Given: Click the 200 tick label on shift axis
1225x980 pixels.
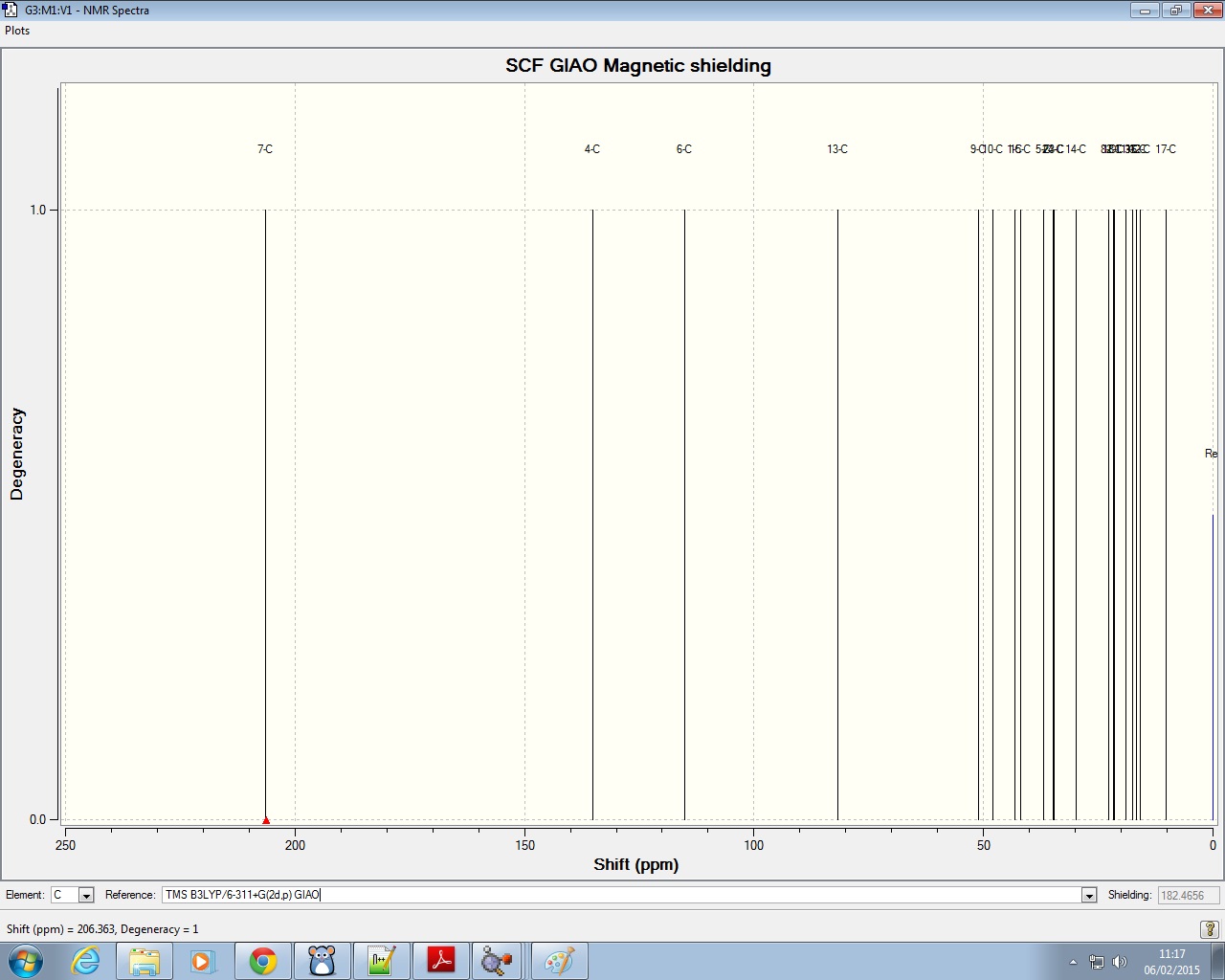Looking at the screenshot, I should [295, 845].
